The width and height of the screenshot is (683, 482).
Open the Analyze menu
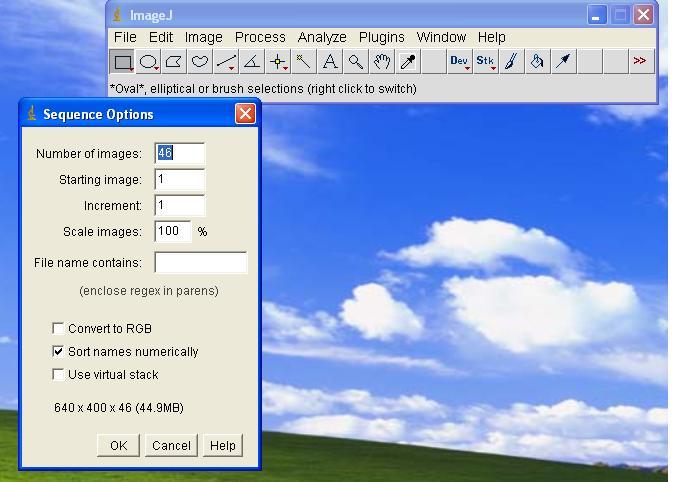(x=322, y=37)
